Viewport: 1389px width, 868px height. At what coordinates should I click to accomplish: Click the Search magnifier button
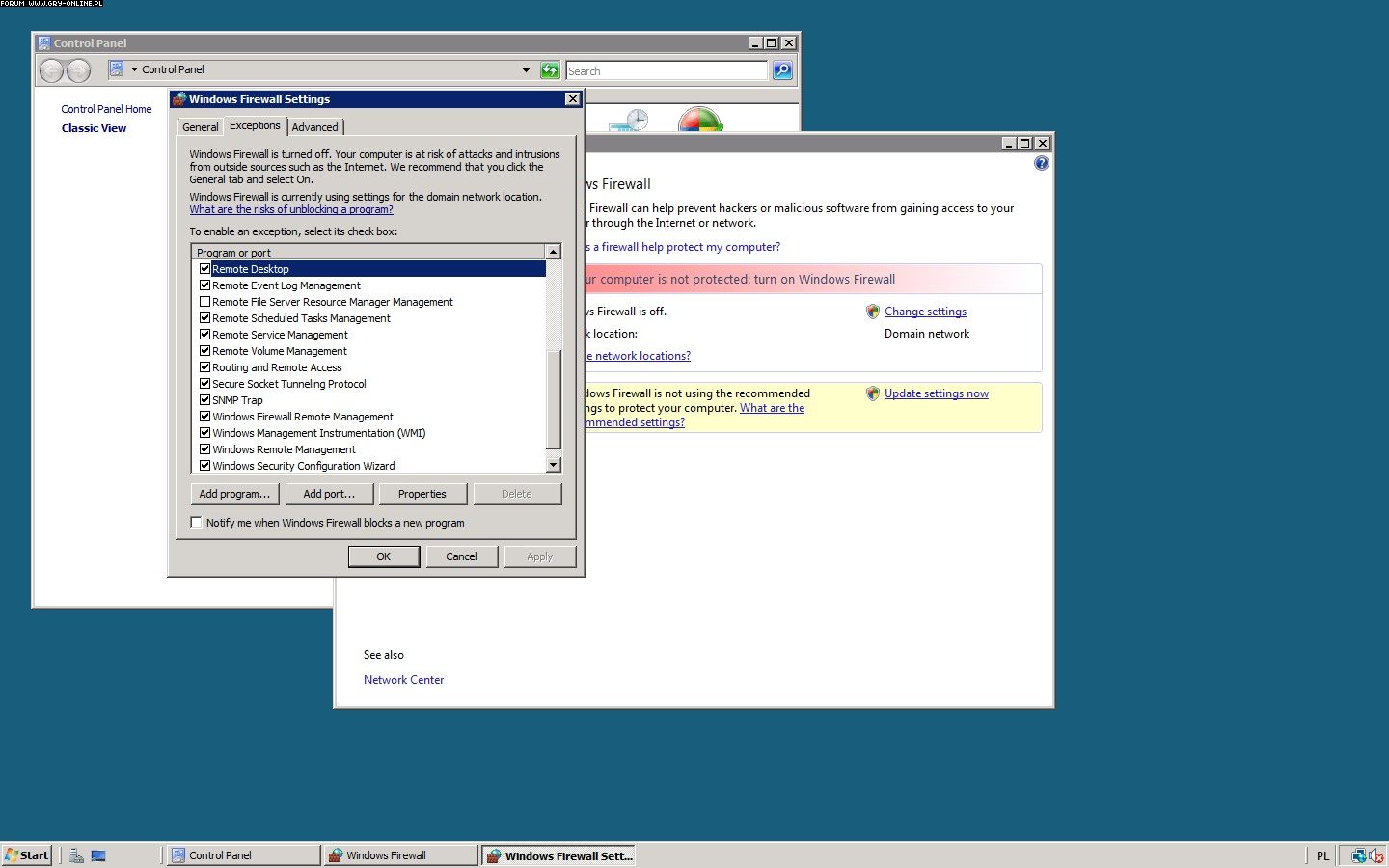coord(782,70)
